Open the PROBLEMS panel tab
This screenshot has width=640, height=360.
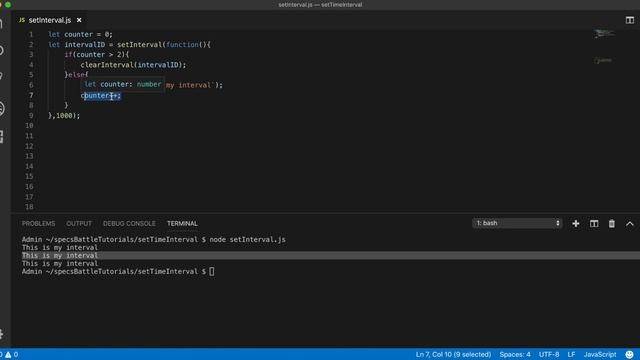coord(38,224)
